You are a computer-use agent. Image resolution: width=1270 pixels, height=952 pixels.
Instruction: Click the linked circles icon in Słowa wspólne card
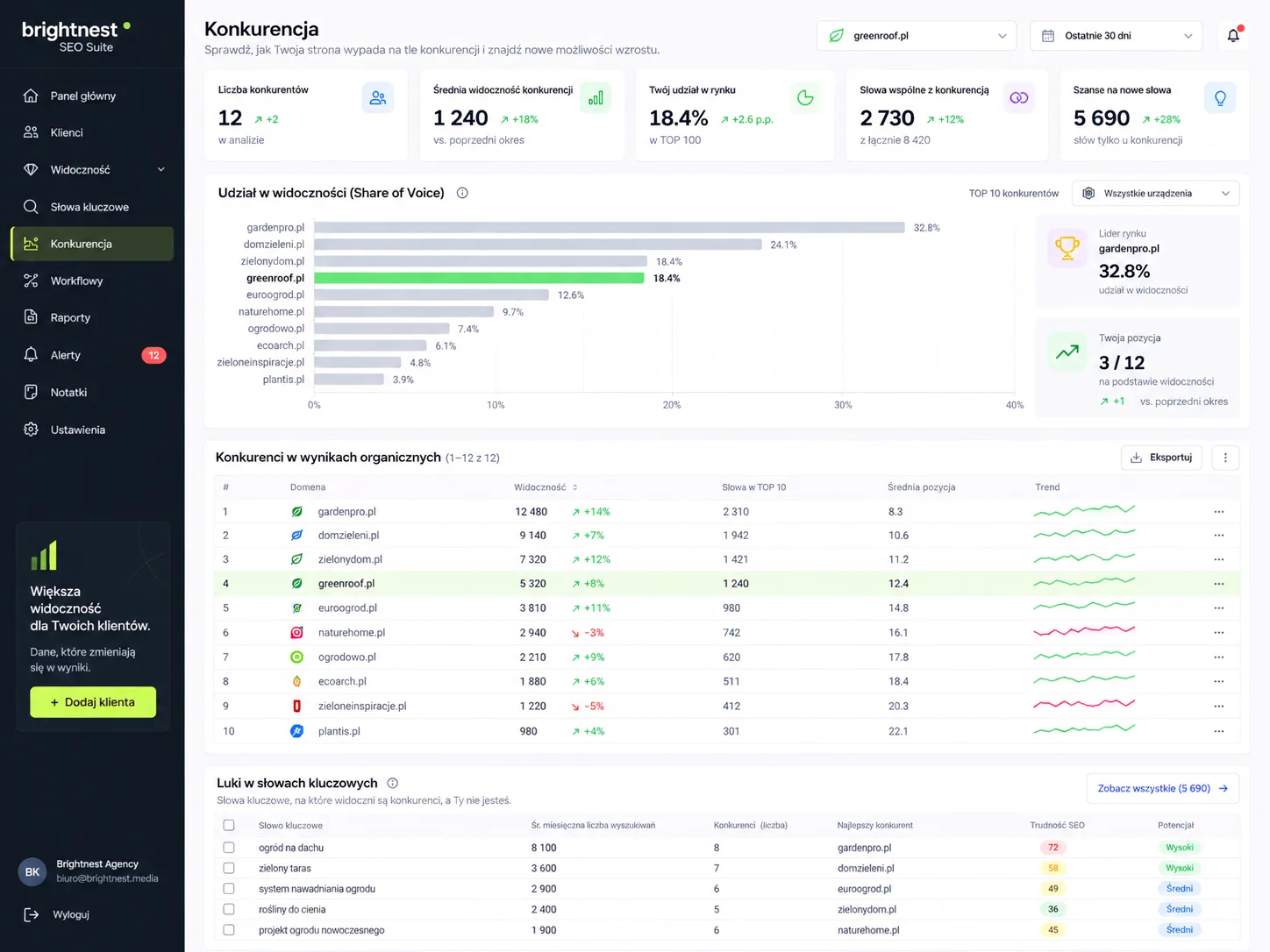[1019, 98]
